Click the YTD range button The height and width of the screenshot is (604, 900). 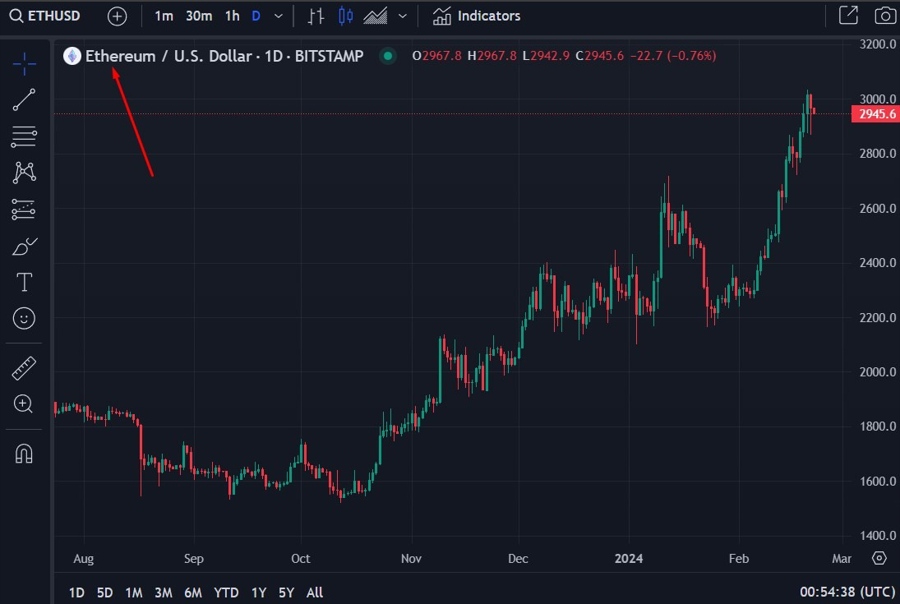click(226, 592)
